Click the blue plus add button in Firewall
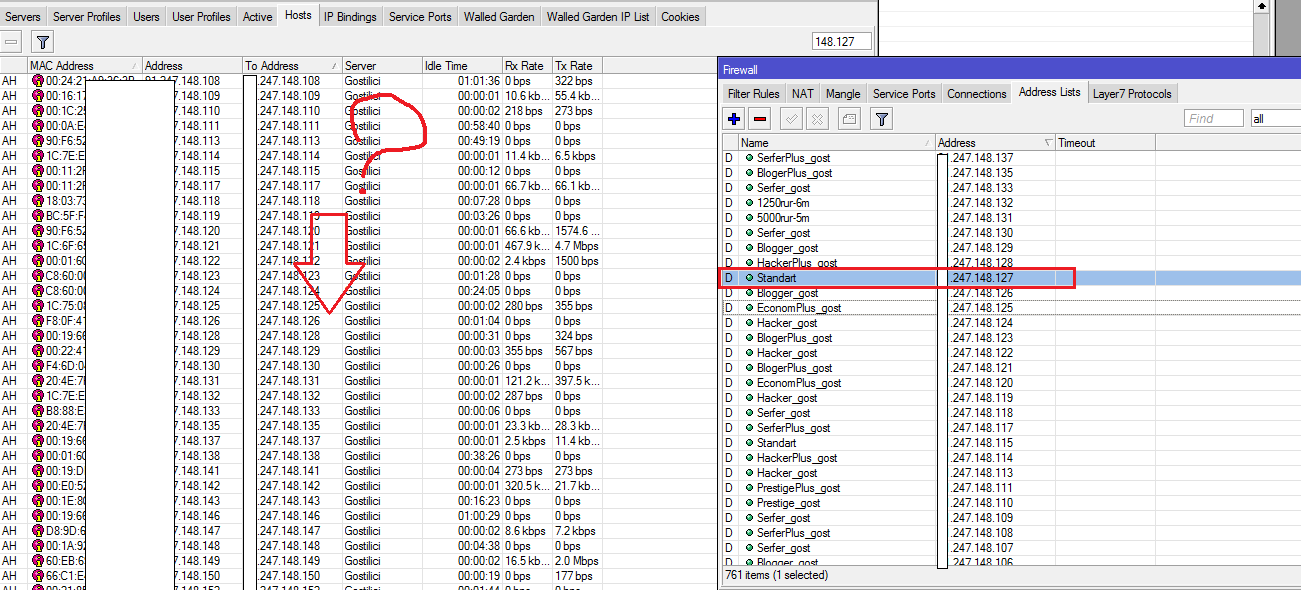The image size is (1301, 590). pos(735,119)
